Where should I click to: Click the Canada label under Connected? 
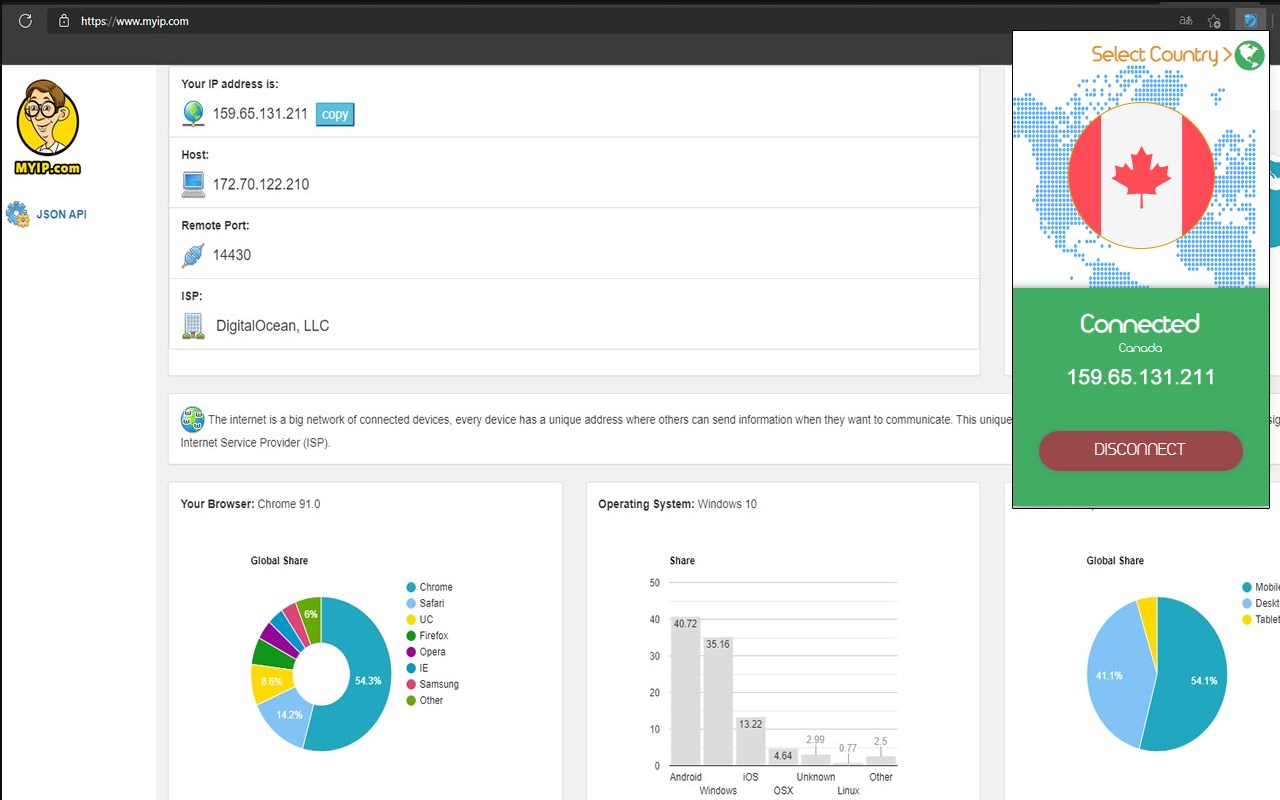[1140, 348]
